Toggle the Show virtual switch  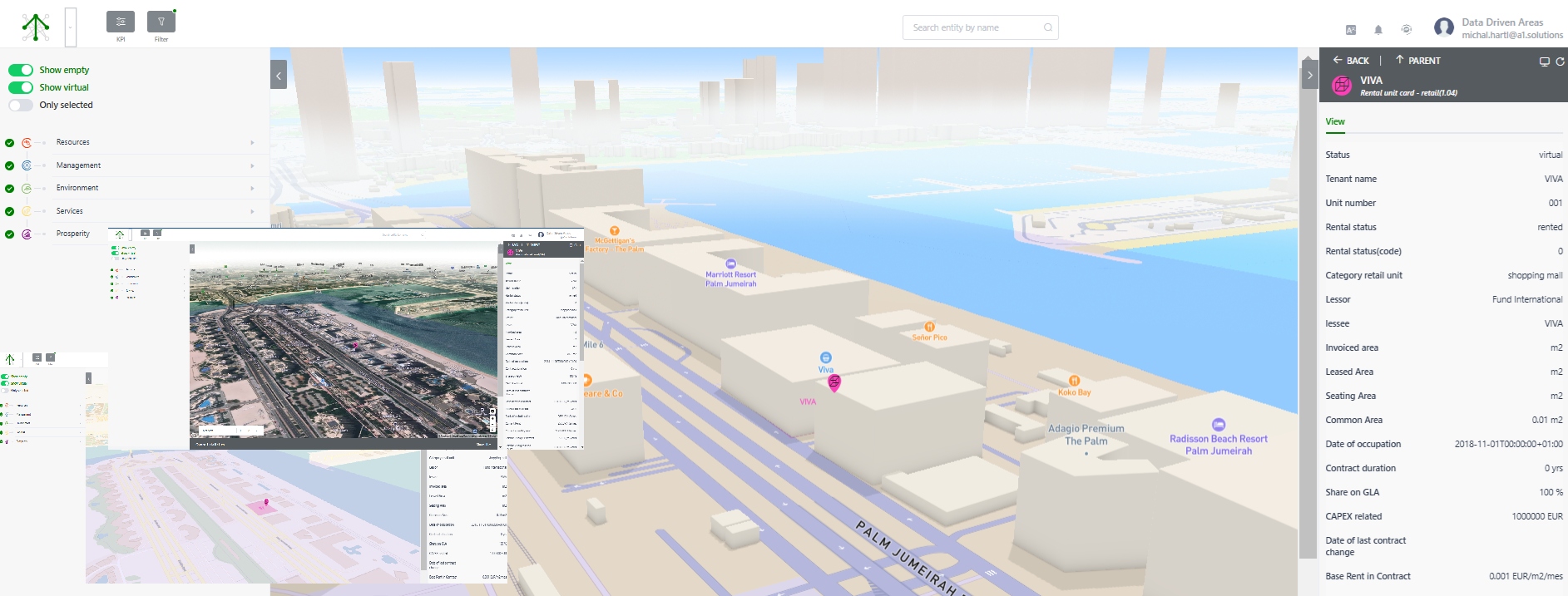tap(21, 87)
